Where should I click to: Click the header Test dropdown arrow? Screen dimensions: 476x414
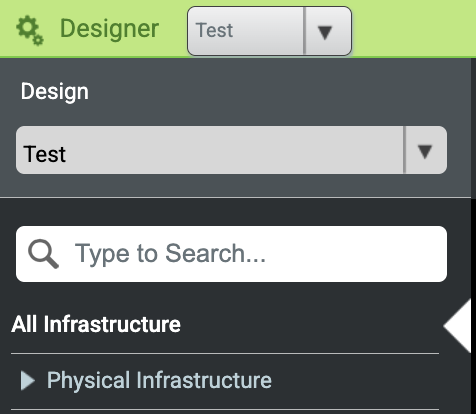click(325, 32)
